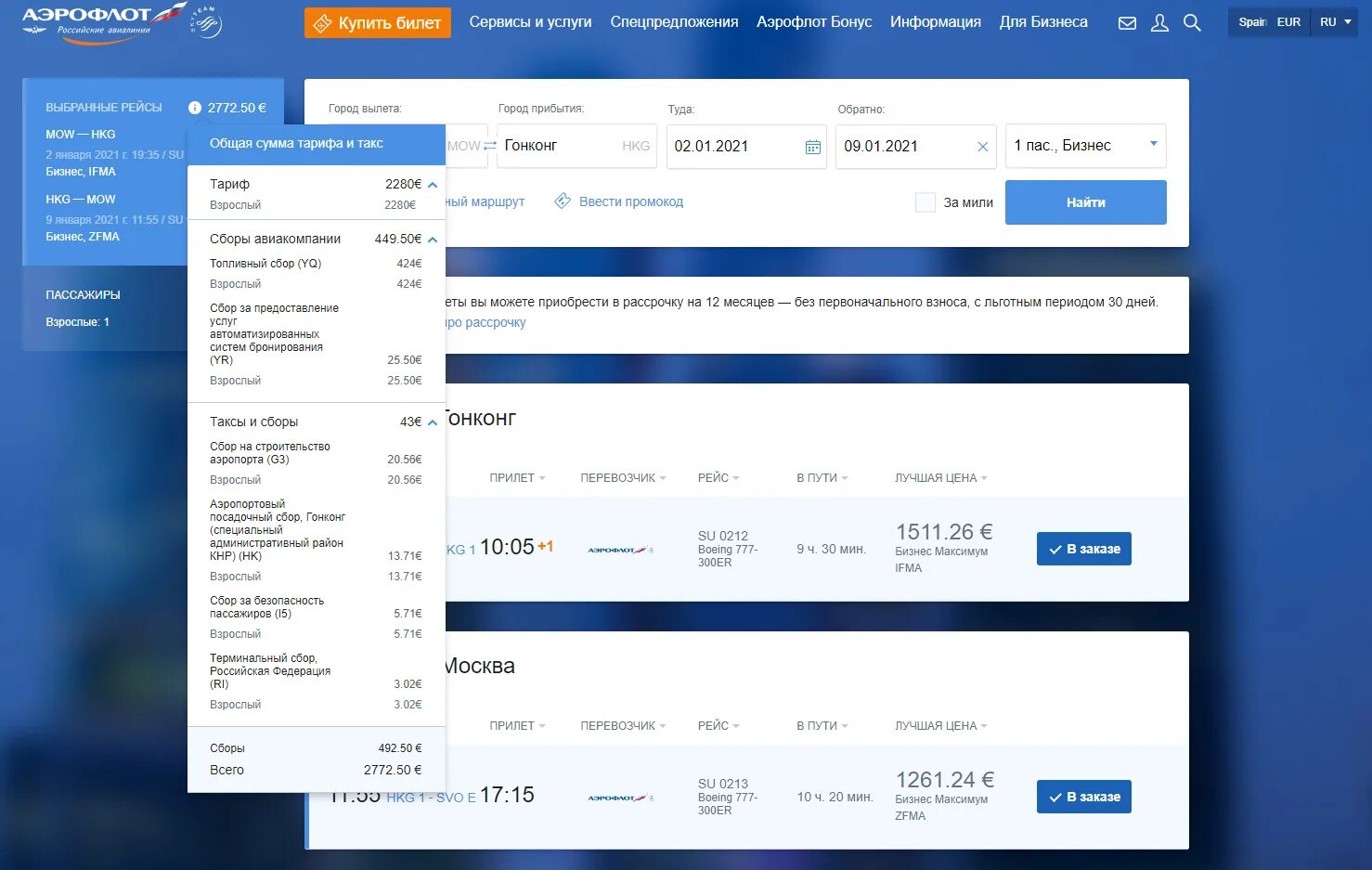Open the Аэрофлот Бонус menu

814,22
